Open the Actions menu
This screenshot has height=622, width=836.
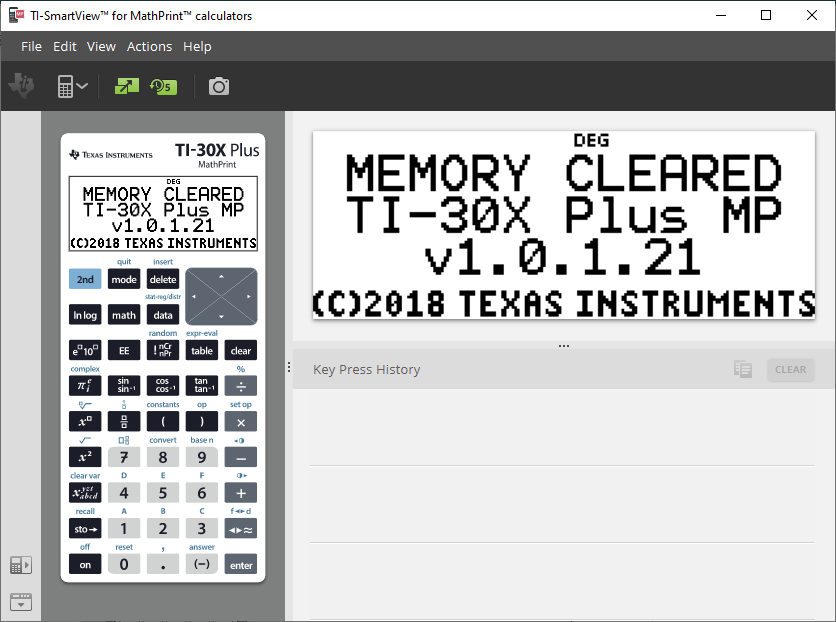(x=149, y=46)
